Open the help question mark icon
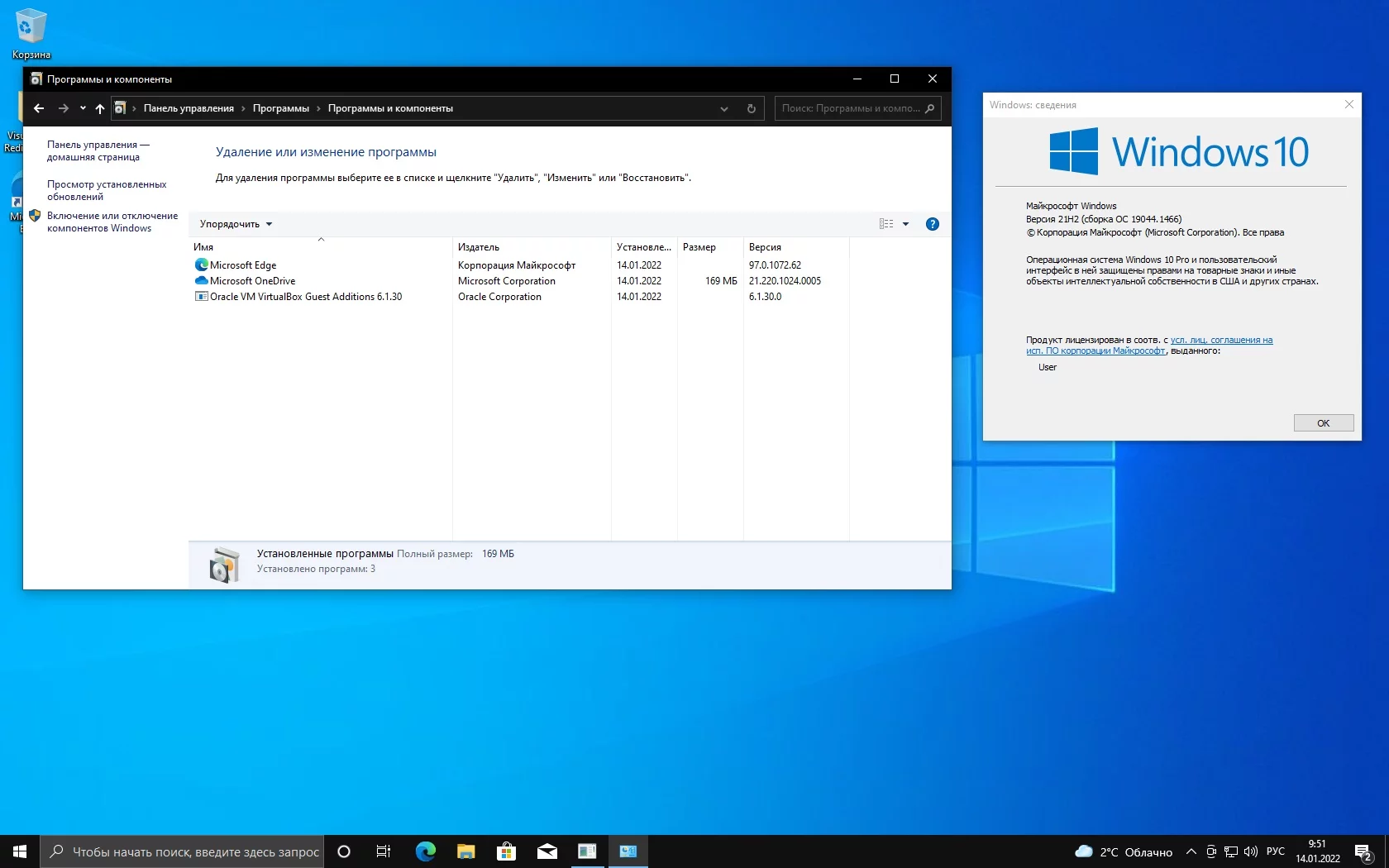Viewport: 1389px width, 868px height. (x=932, y=224)
